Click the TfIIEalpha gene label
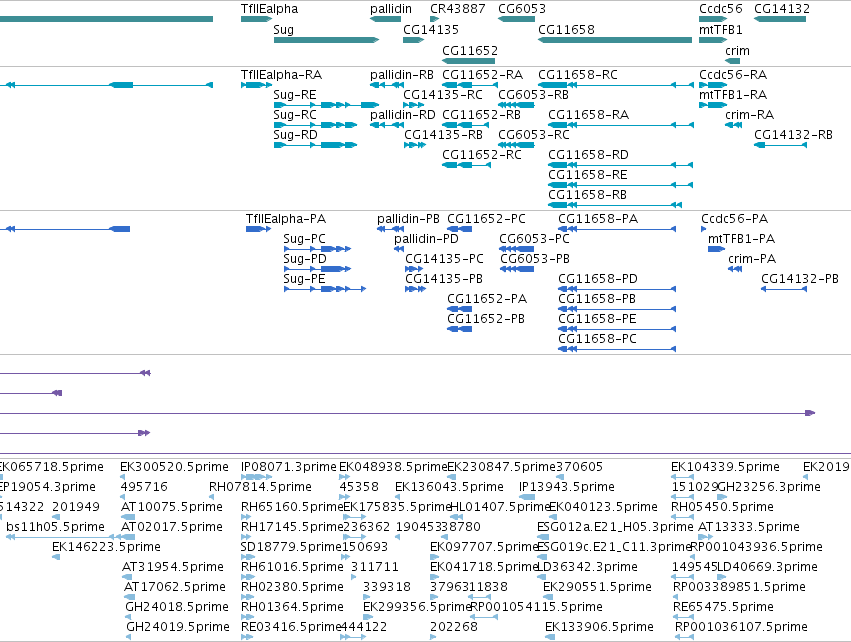The width and height of the screenshot is (851, 642). tap(270, 9)
